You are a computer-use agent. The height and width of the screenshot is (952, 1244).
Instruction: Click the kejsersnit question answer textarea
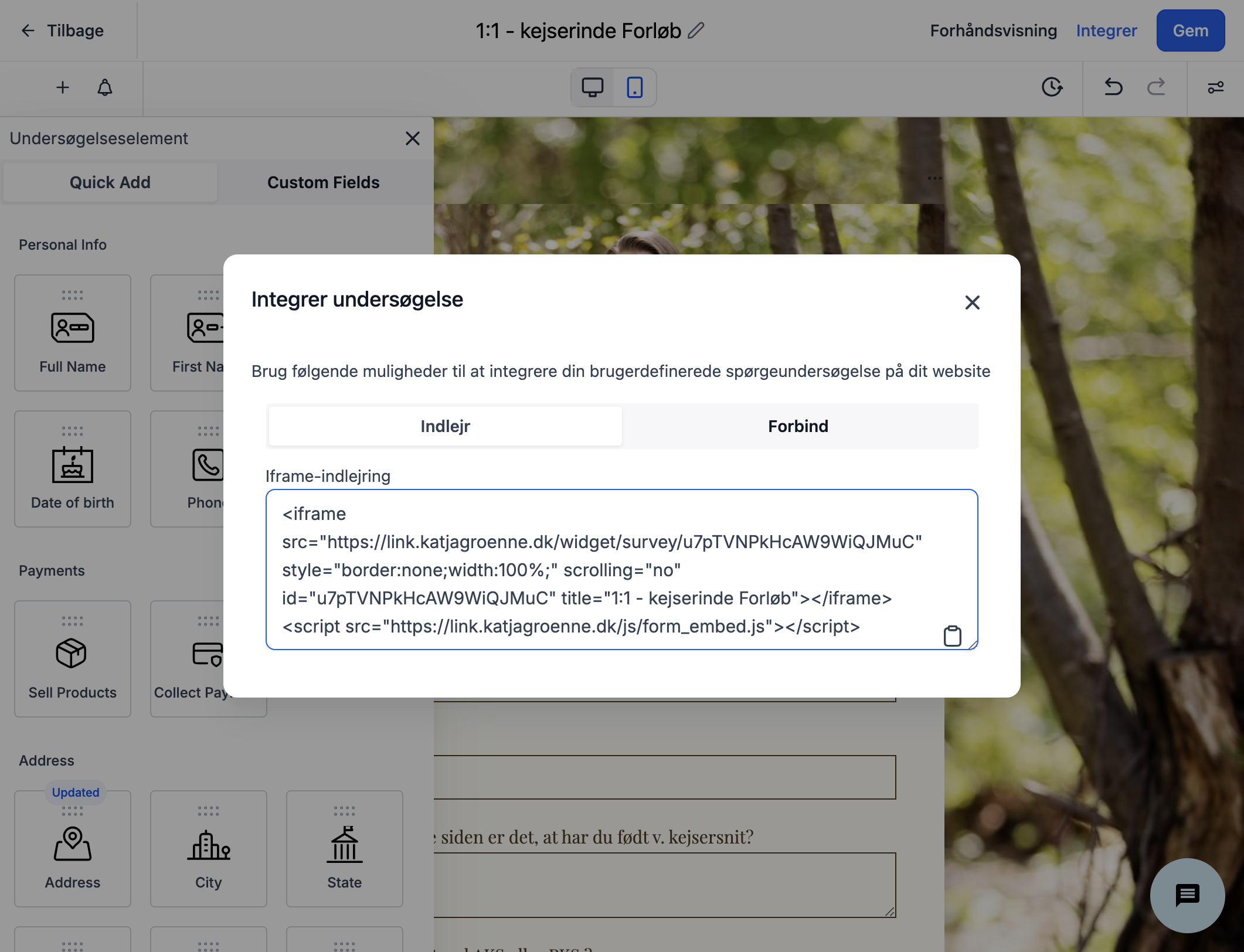665,885
